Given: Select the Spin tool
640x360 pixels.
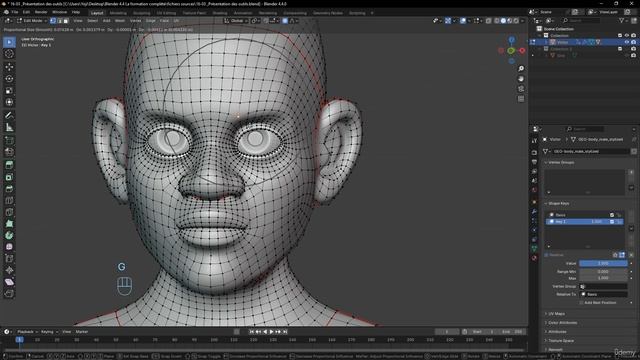Looking at the screenshot, I should pos(9,236).
